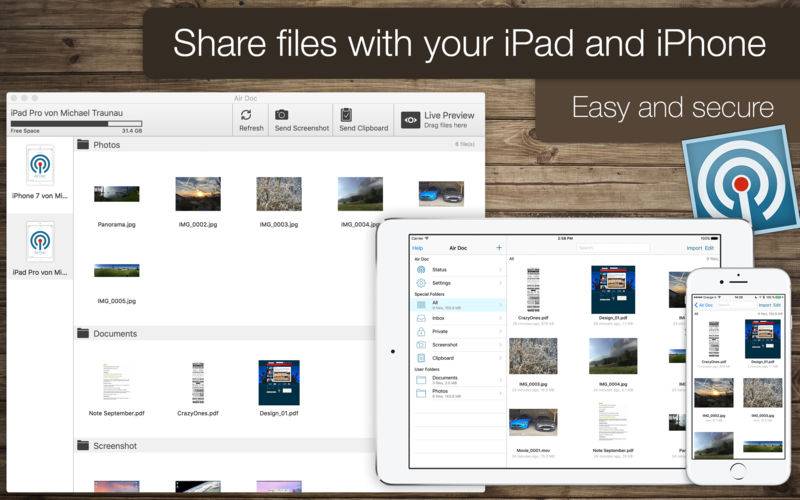Tap IMG_0002.jpg sunset thumbnail on iPhone
800x500 pixels.
coord(714,392)
